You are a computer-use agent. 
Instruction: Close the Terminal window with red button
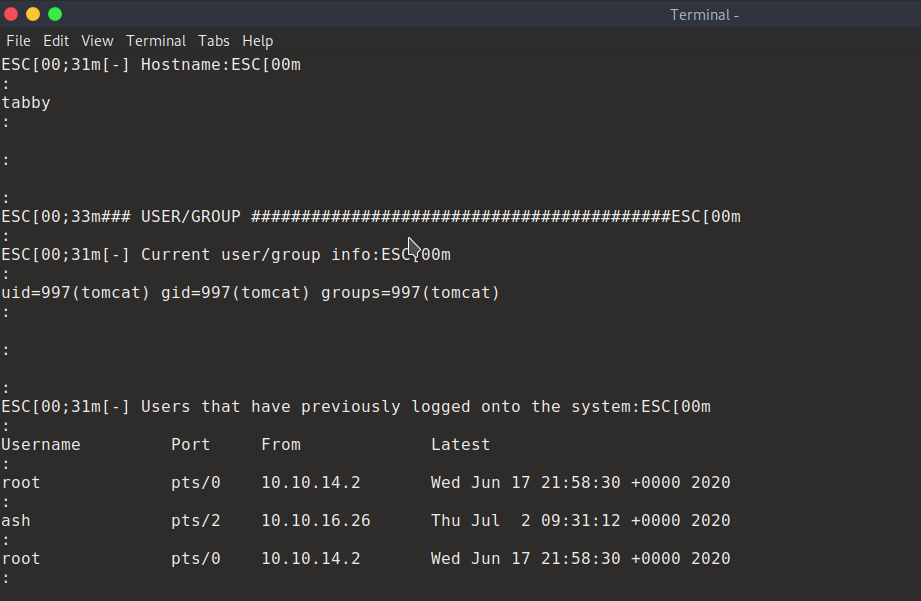coord(11,14)
